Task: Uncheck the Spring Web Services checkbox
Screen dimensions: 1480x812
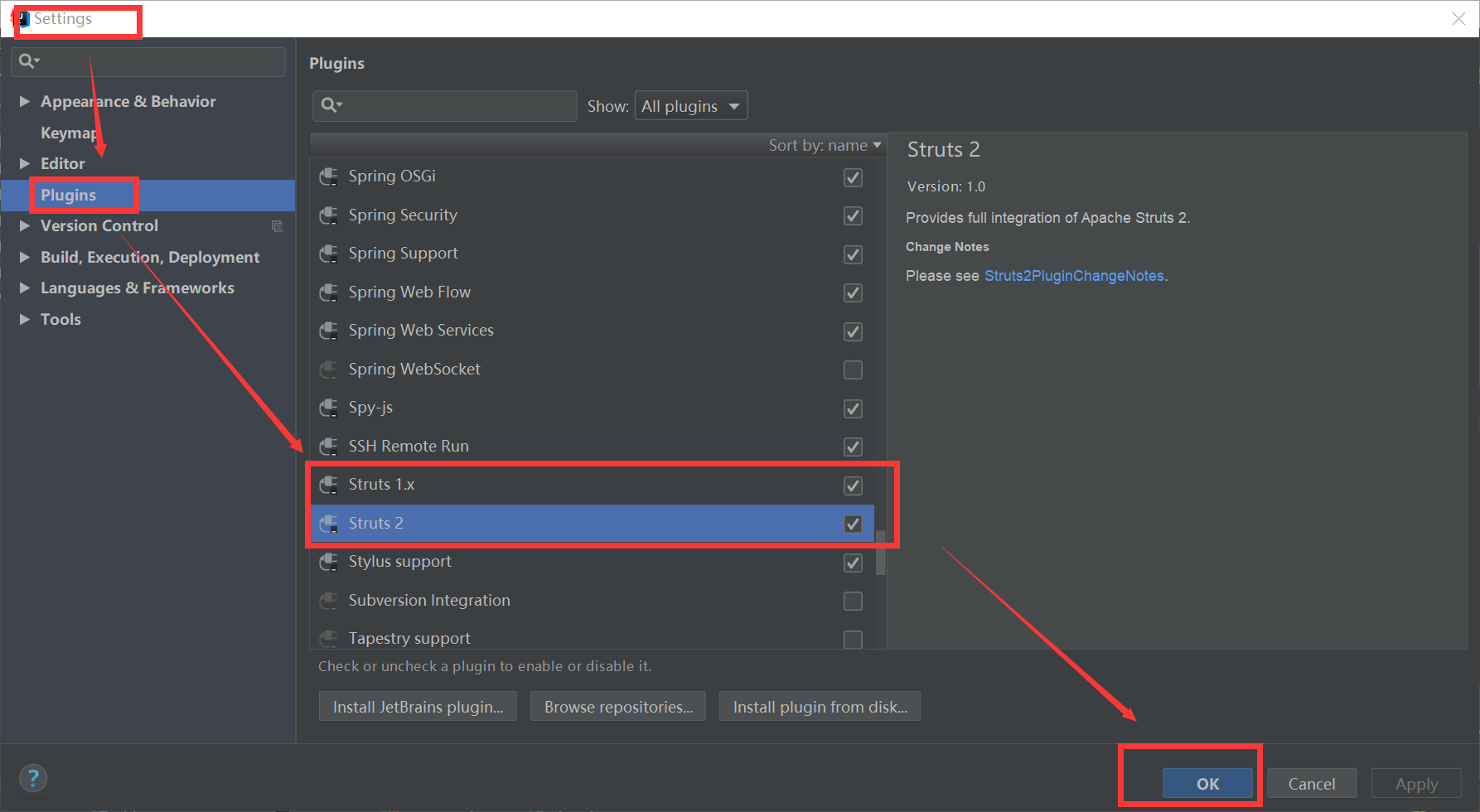Action: [x=853, y=331]
